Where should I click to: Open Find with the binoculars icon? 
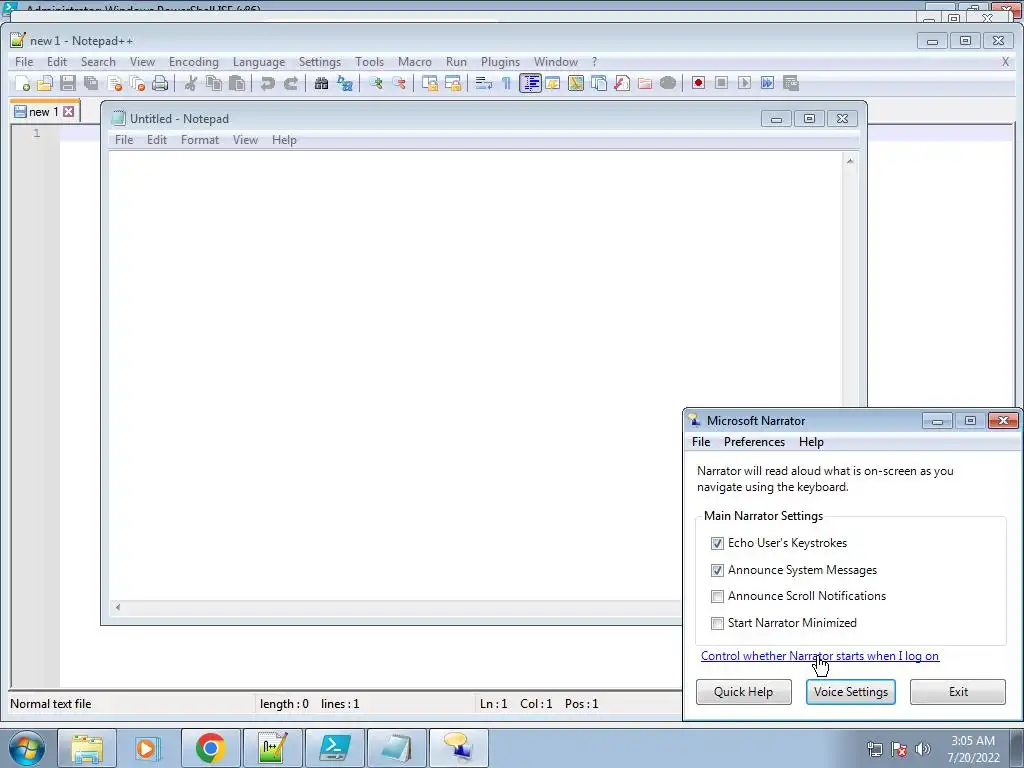click(x=321, y=83)
